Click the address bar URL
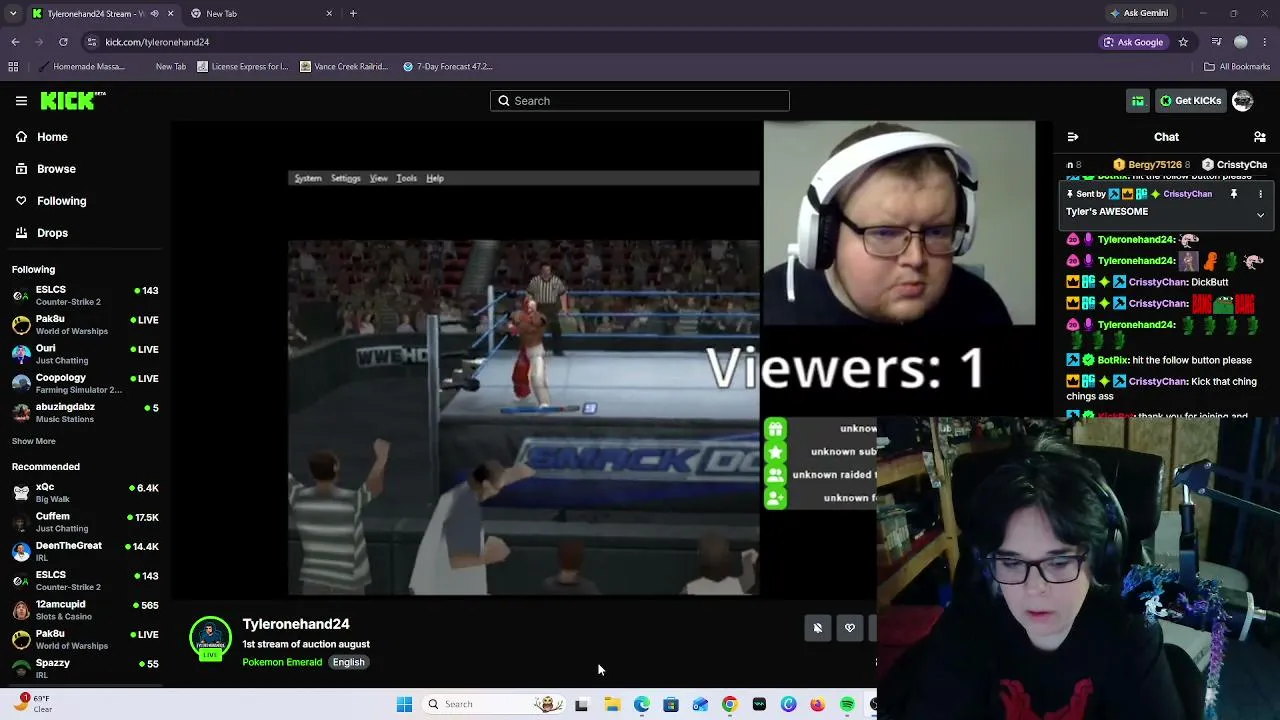Image resolution: width=1280 pixels, height=720 pixels. coord(157,42)
